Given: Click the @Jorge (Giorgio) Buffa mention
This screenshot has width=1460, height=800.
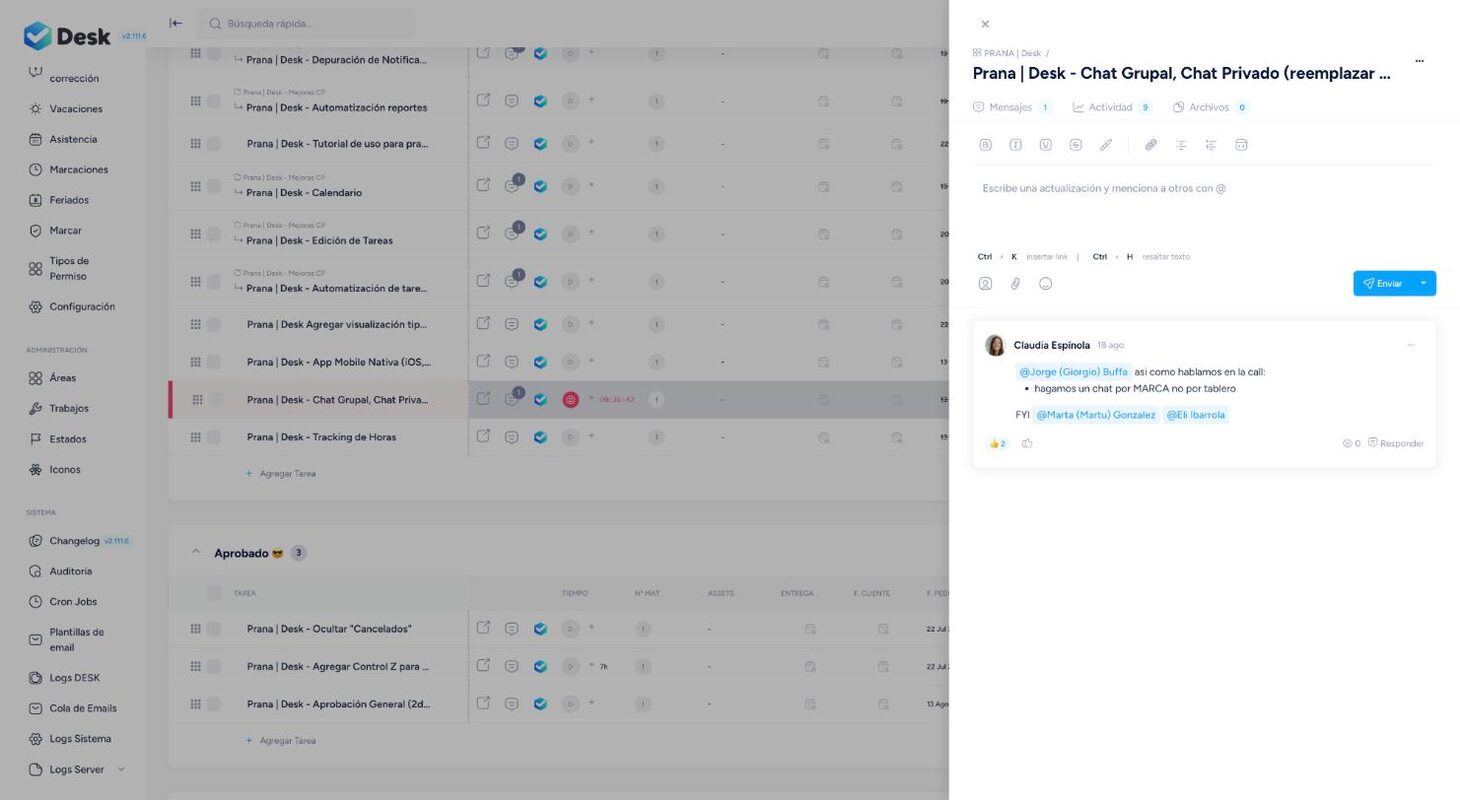Looking at the screenshot, I should 1073,372.
